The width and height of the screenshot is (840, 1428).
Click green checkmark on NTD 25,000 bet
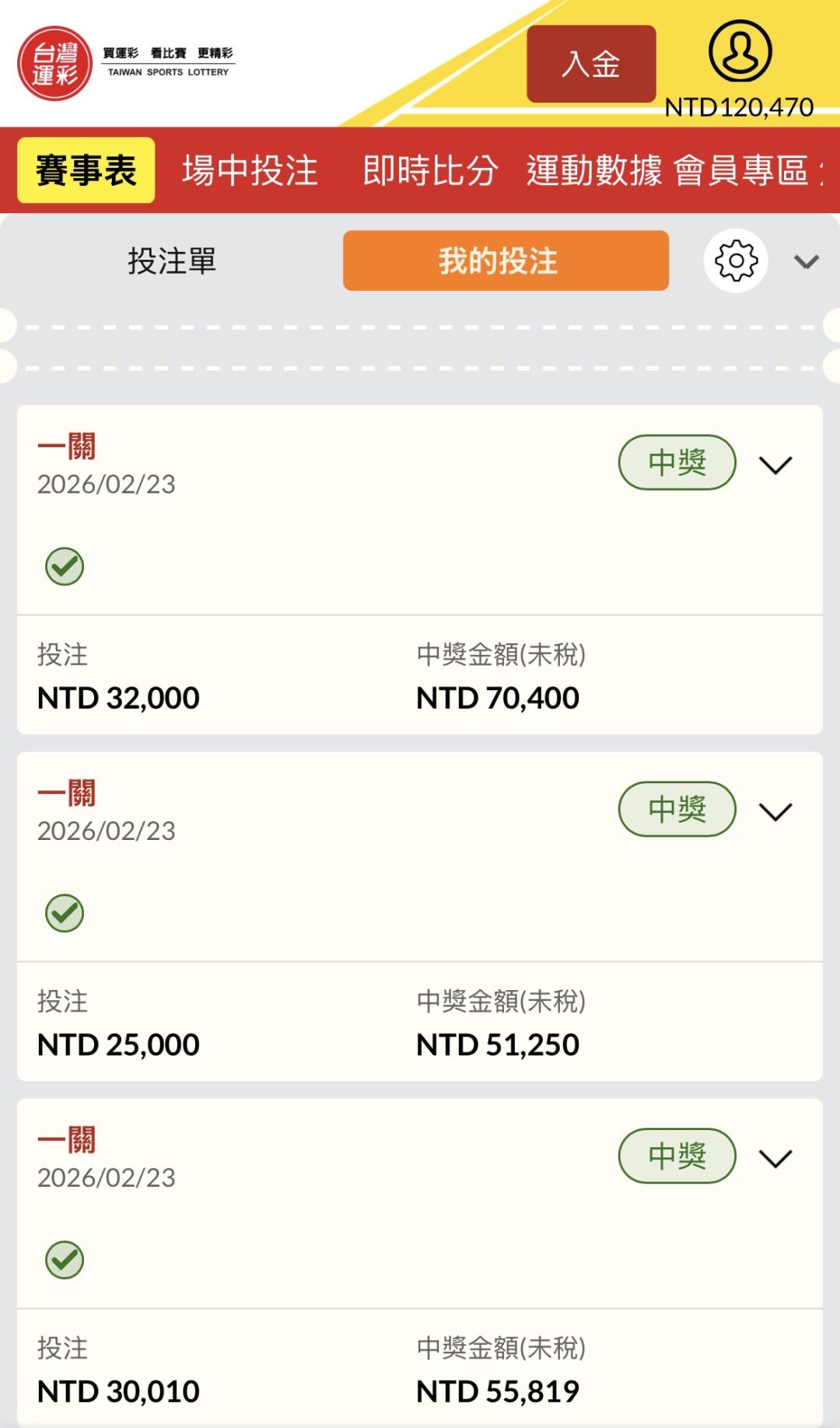65,913
